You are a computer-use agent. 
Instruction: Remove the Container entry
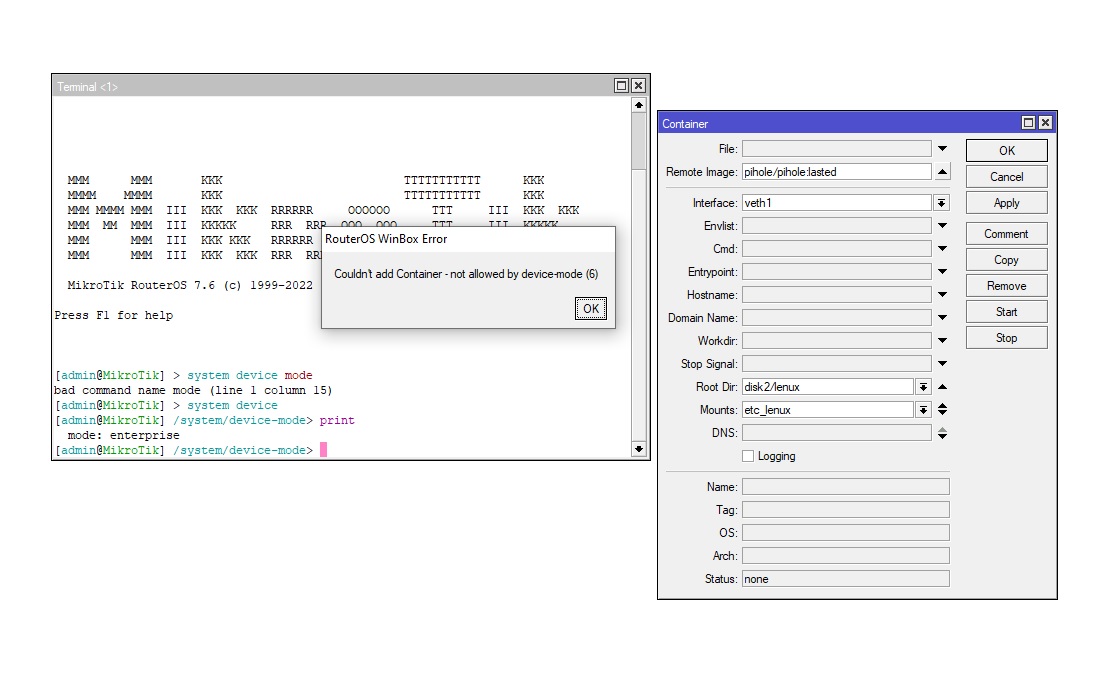(1006, 286)
